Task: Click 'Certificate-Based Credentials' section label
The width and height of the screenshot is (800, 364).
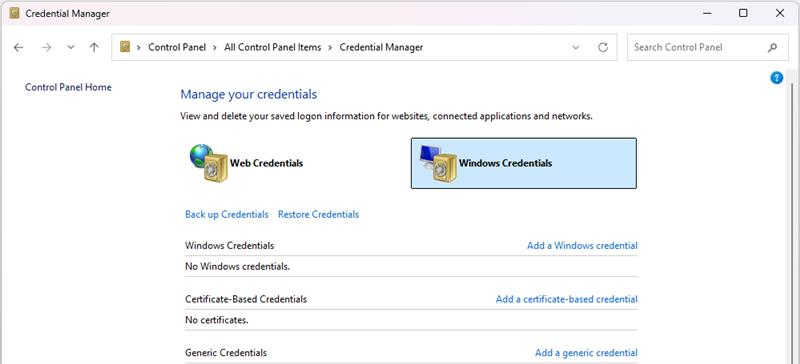Action: click(246, 299)
